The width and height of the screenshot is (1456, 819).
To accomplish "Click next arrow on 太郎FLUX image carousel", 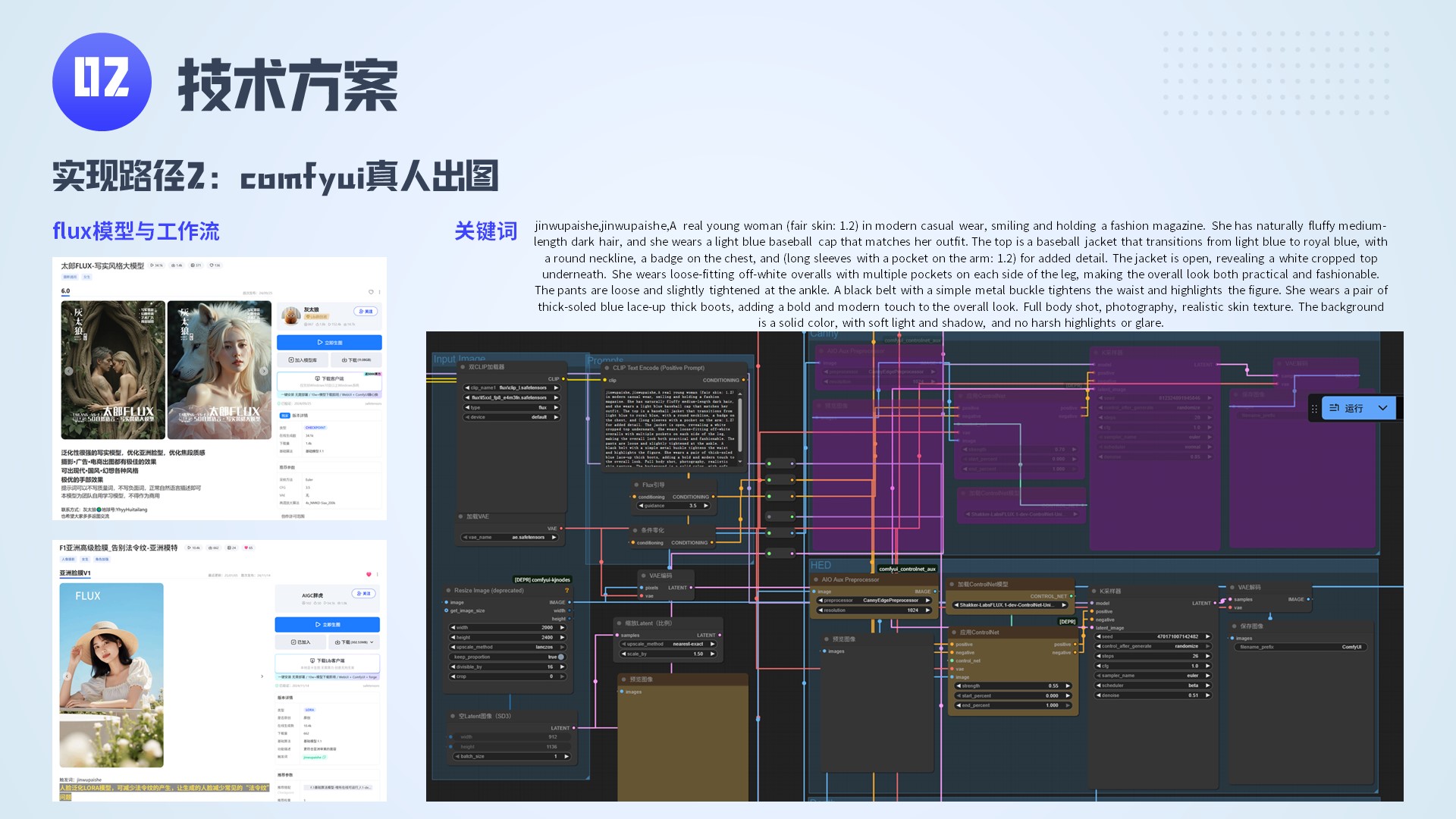I will click(263, 371).
